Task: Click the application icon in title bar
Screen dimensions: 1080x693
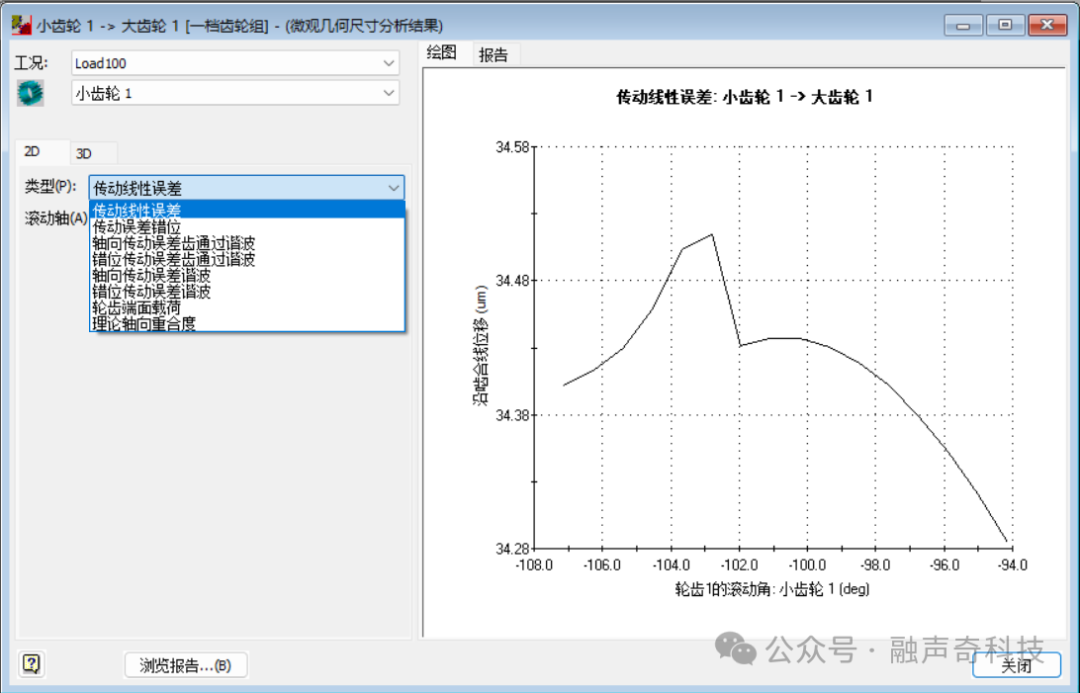Action: tap(21, 25)
